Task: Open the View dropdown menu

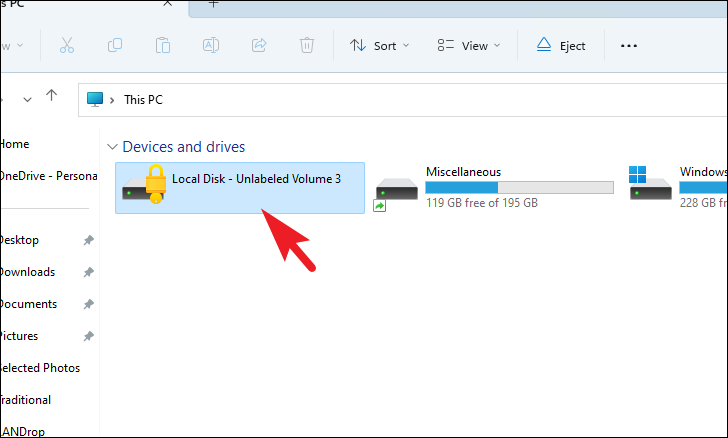Action: point(469,46)
